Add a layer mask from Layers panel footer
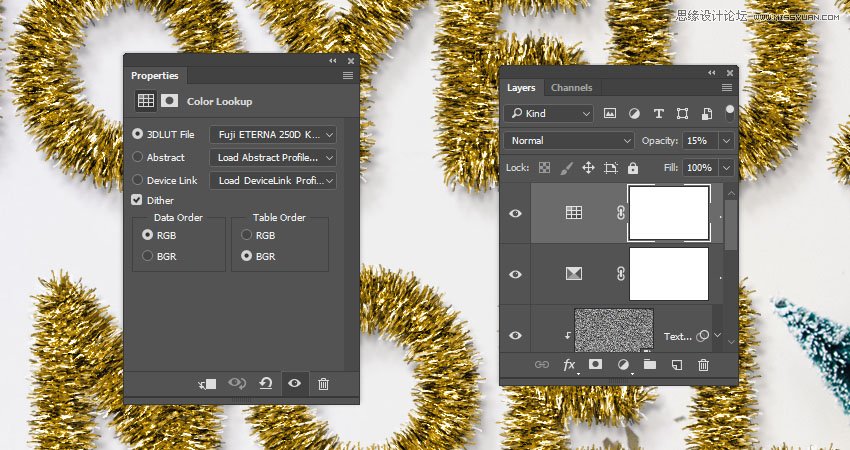 click(596, 365)
